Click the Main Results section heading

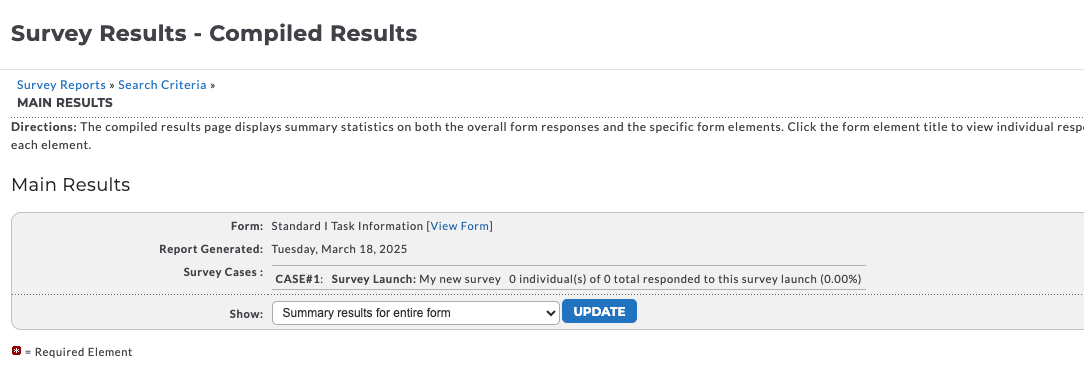(71, 185)
